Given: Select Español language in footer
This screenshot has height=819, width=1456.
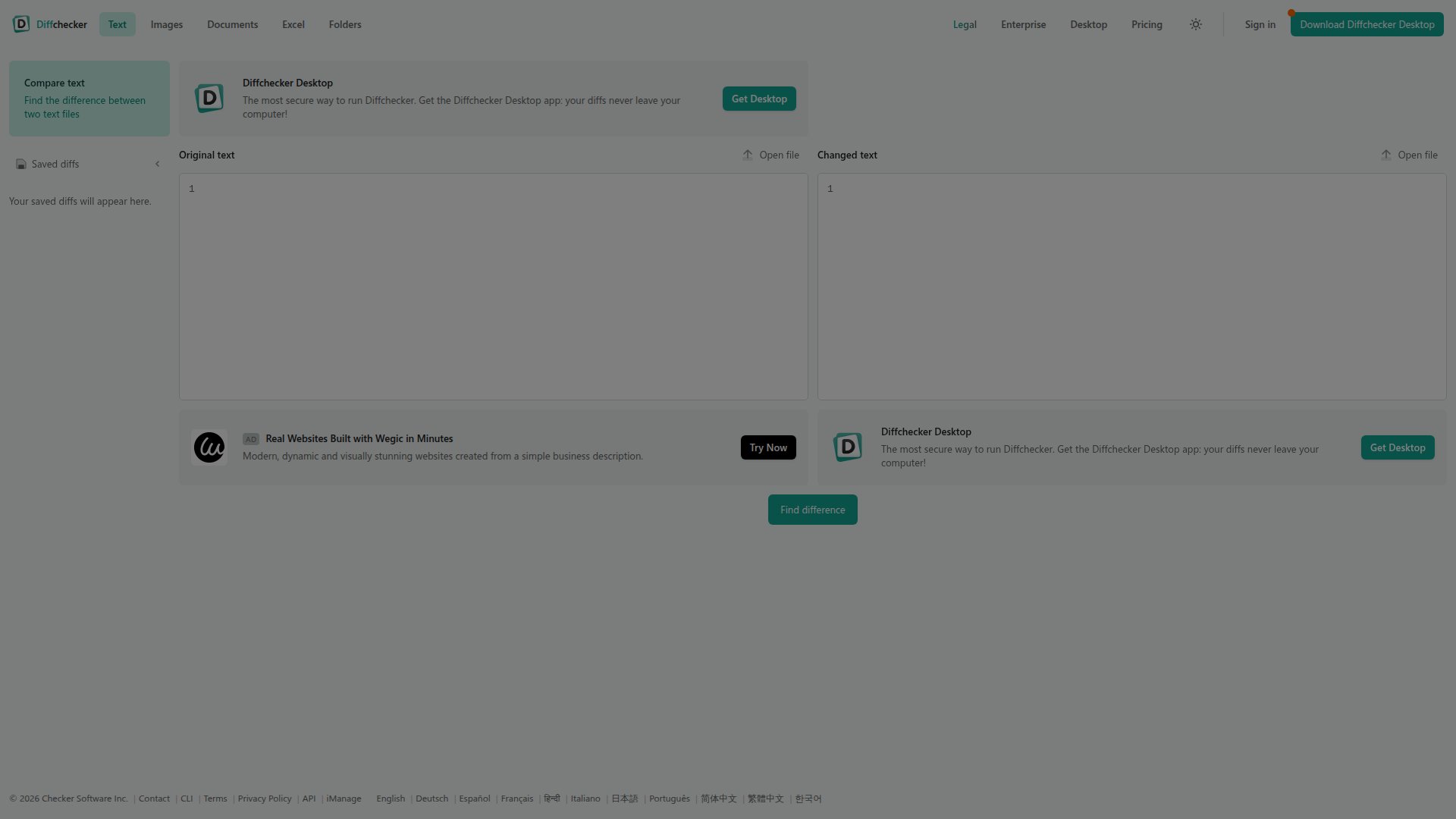Looking at the screenshot, I should point(475,799).
